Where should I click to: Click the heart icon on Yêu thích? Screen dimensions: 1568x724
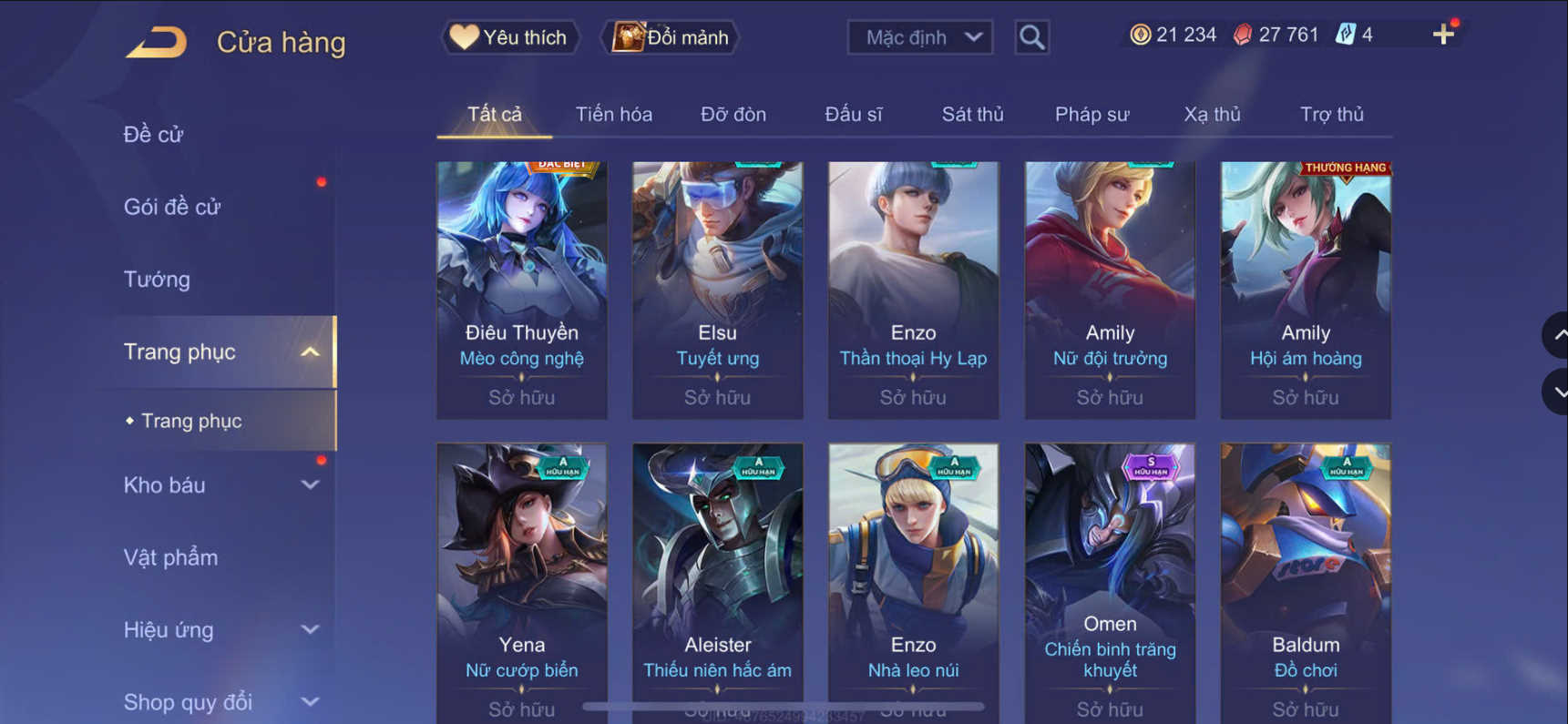click(x=464, y=36)
